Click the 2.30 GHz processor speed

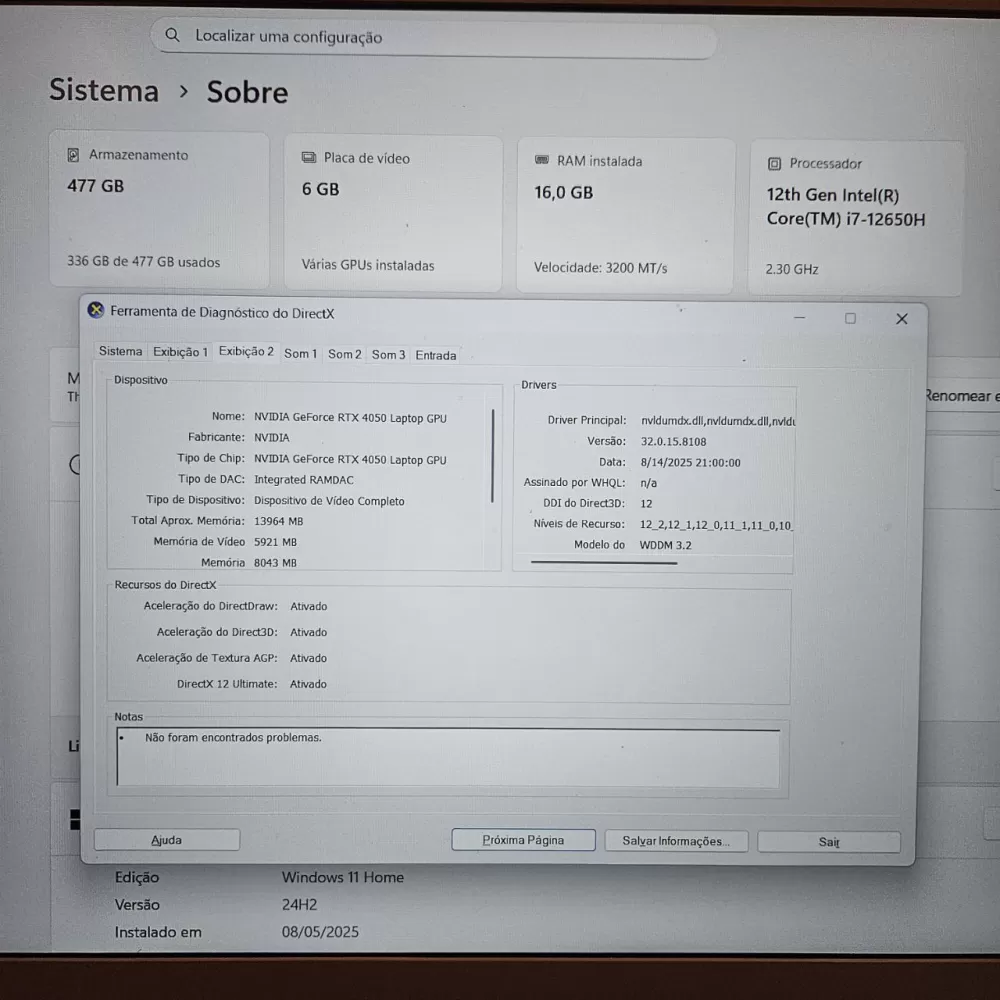792,269
